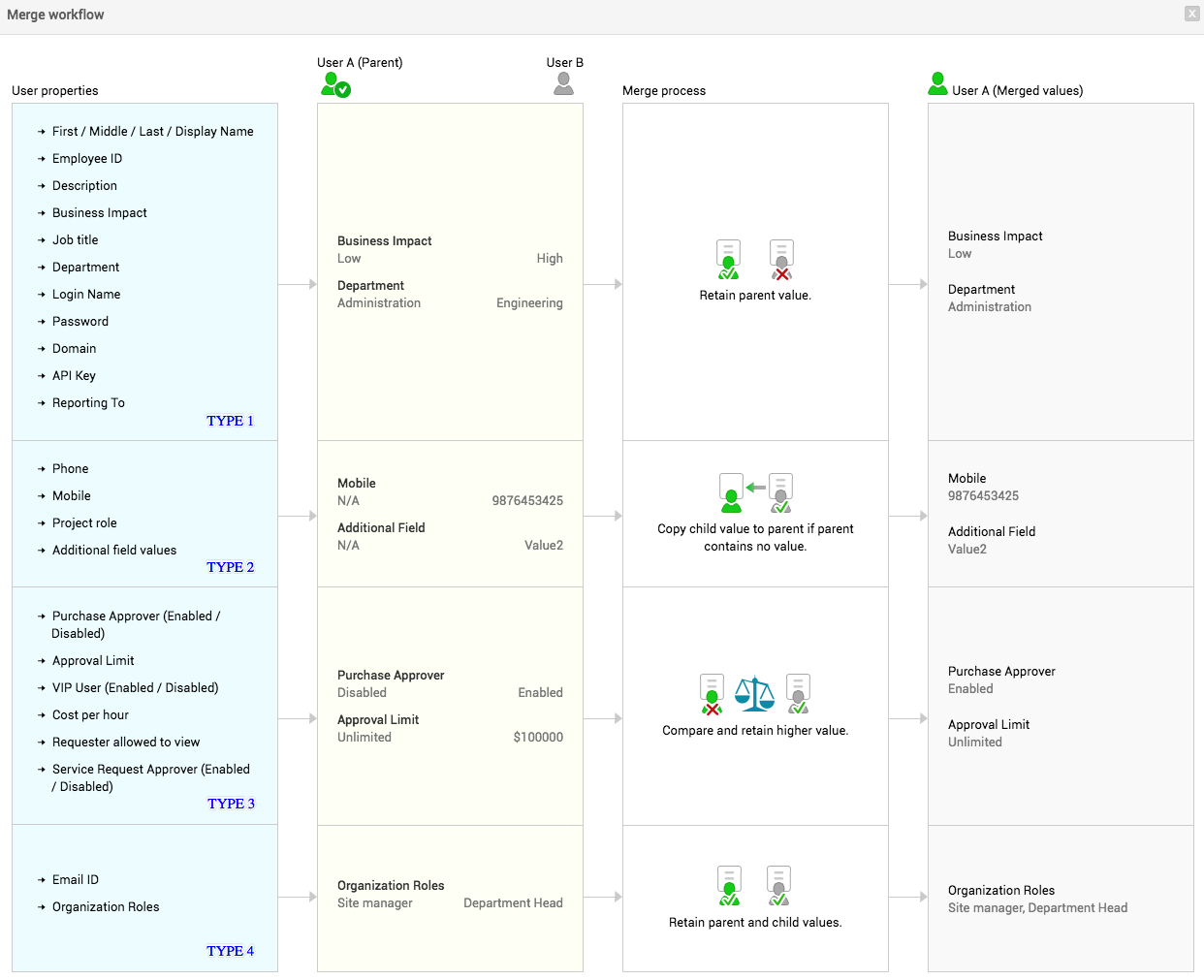Click the rejected grey user icon in Retain parent value

click(781, 260)
